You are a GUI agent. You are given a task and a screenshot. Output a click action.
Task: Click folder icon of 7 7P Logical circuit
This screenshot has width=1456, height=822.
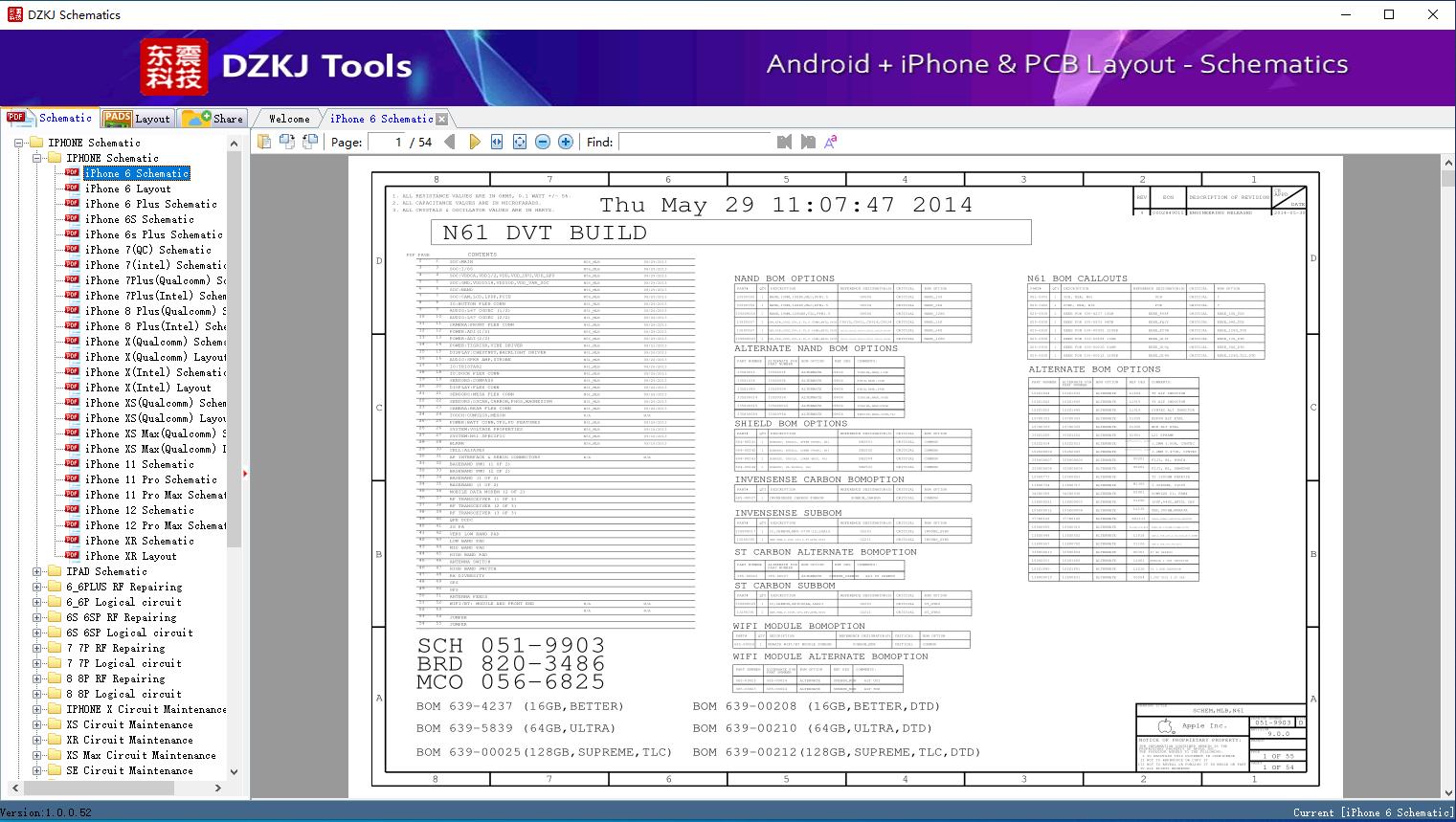tap(55, 663)
